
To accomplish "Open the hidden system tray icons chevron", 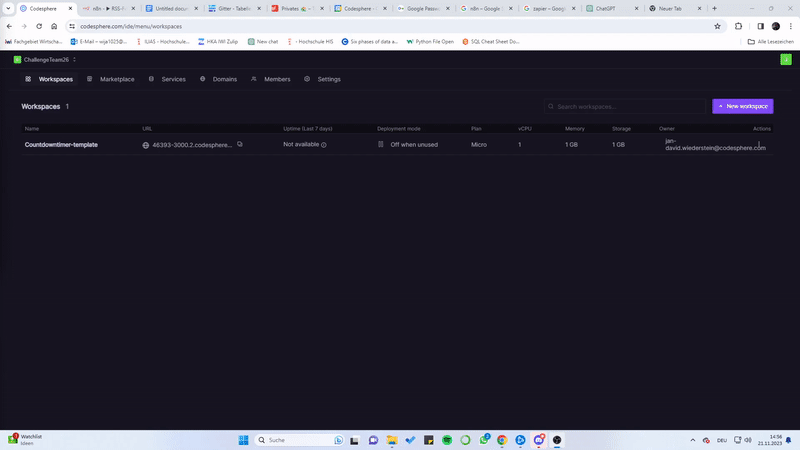I will [x=693, y=440].
